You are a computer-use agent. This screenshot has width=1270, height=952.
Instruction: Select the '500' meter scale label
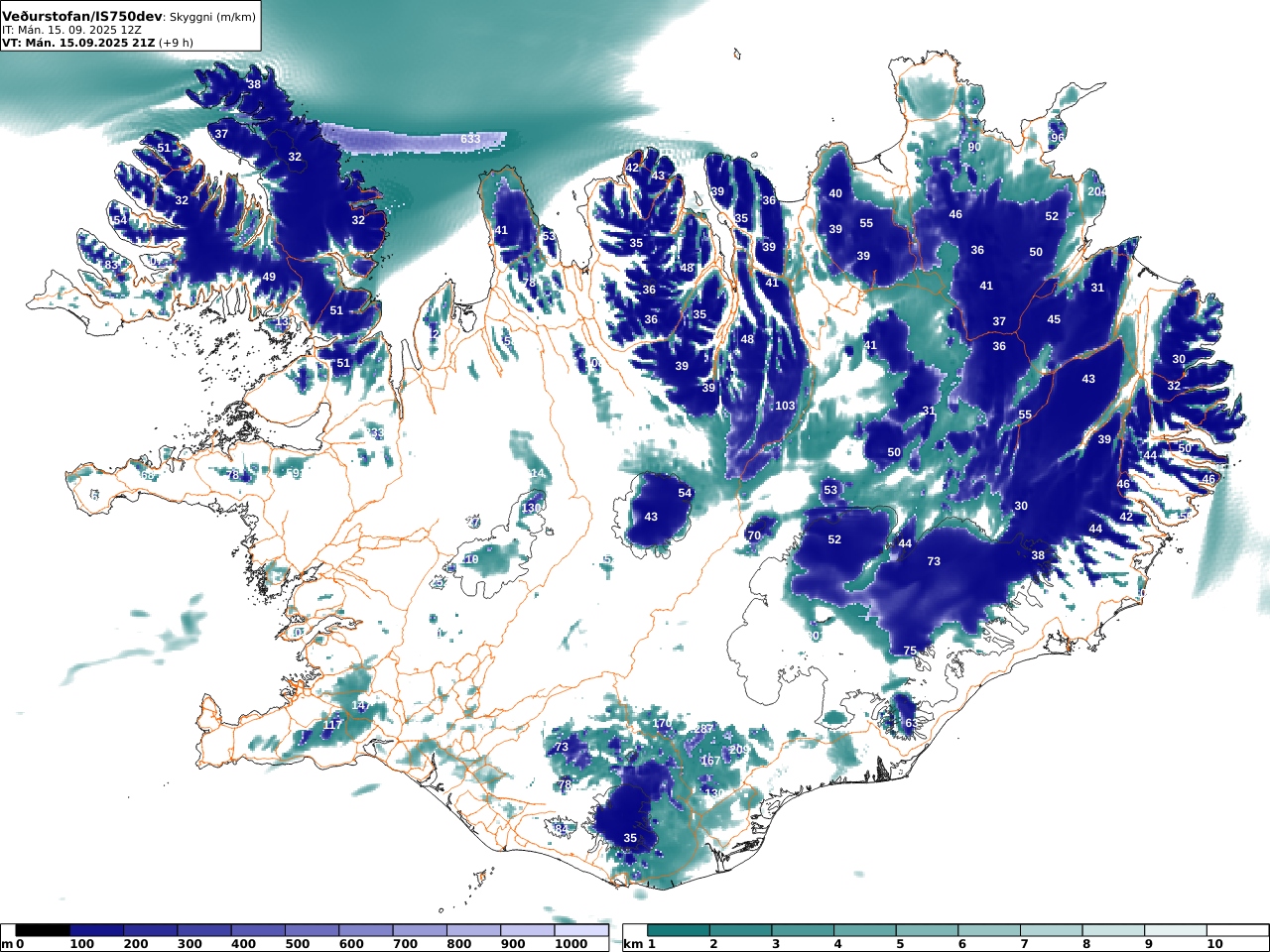tap(298, 944)
